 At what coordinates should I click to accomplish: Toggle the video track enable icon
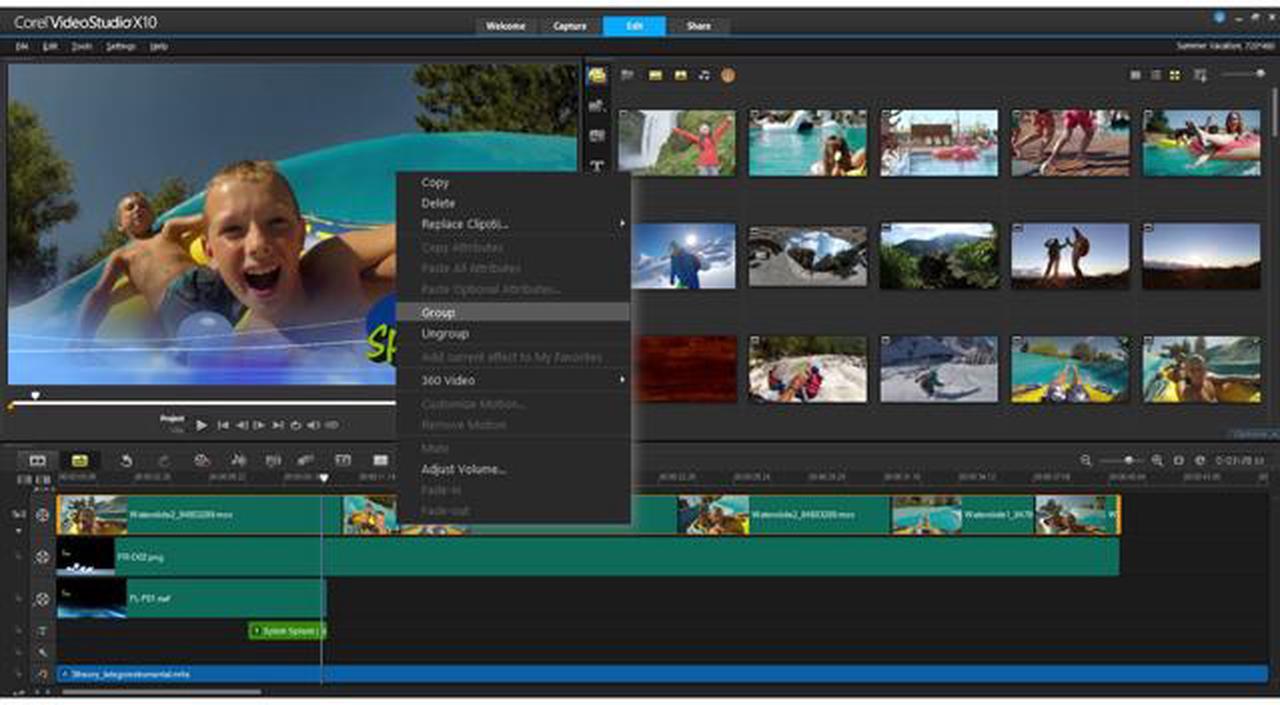42,515
